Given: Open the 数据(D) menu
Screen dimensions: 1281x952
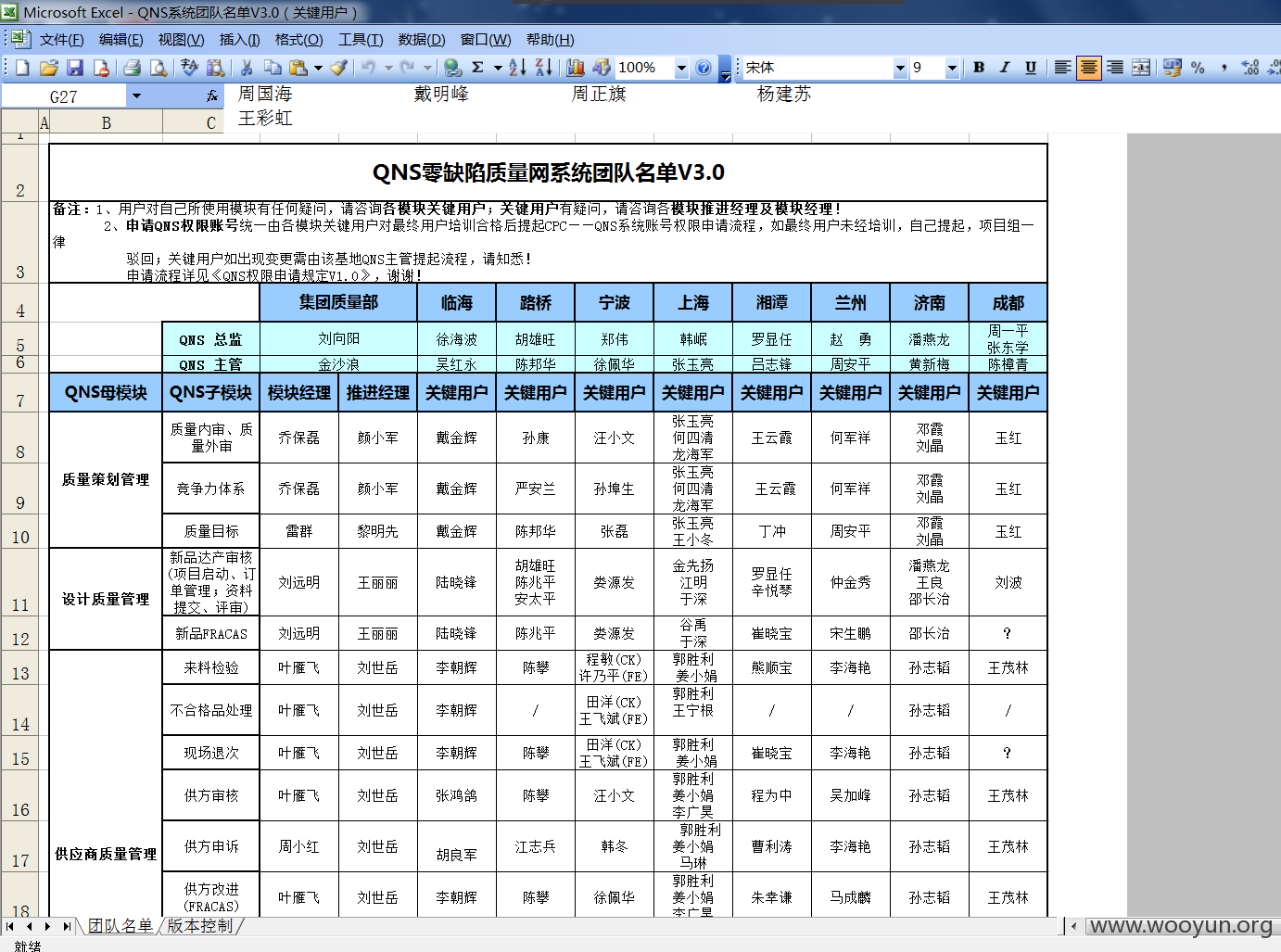Looking at the screenshot, I should (x=422, y=40).
